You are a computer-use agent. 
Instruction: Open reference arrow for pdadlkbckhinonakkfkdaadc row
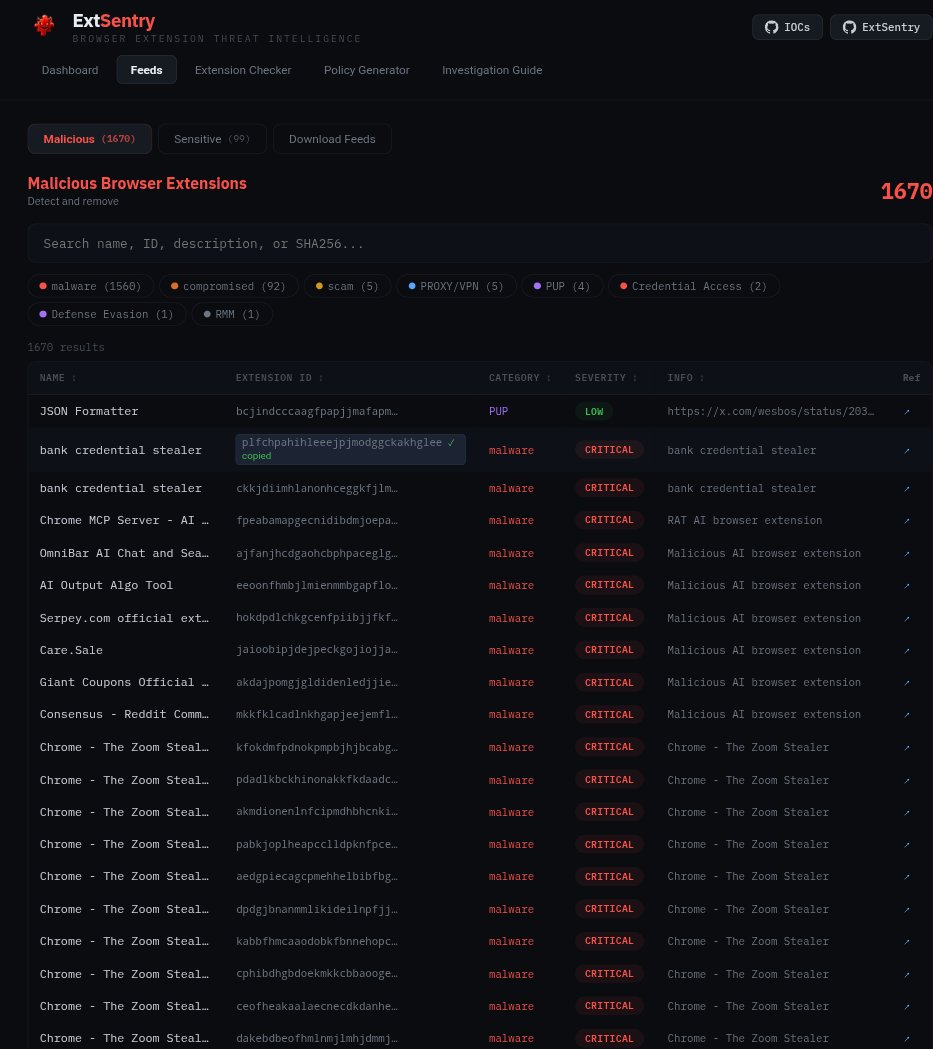tap(907, 780)
